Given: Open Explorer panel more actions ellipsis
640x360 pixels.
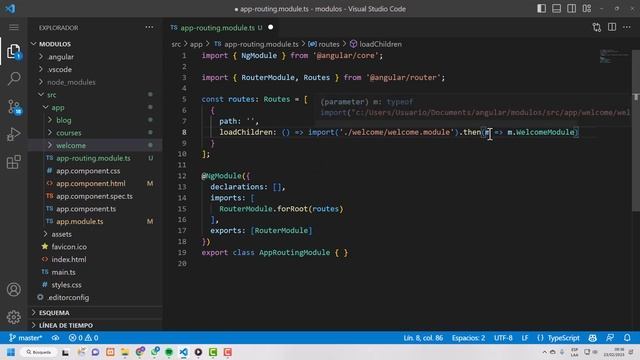Looking at the screenshot, I should pos(149,27).
